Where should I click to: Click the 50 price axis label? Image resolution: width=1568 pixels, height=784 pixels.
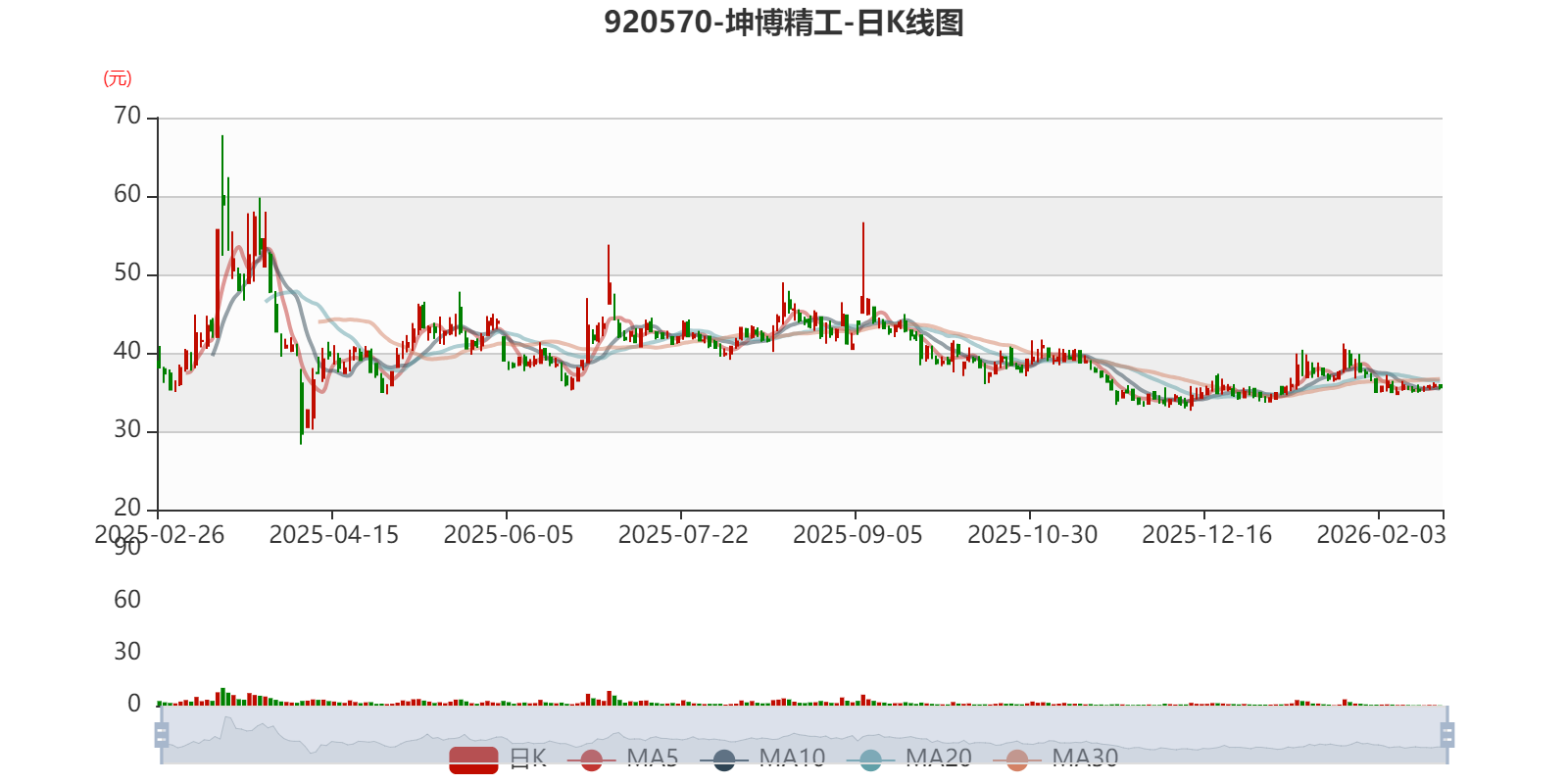[127, 272]
